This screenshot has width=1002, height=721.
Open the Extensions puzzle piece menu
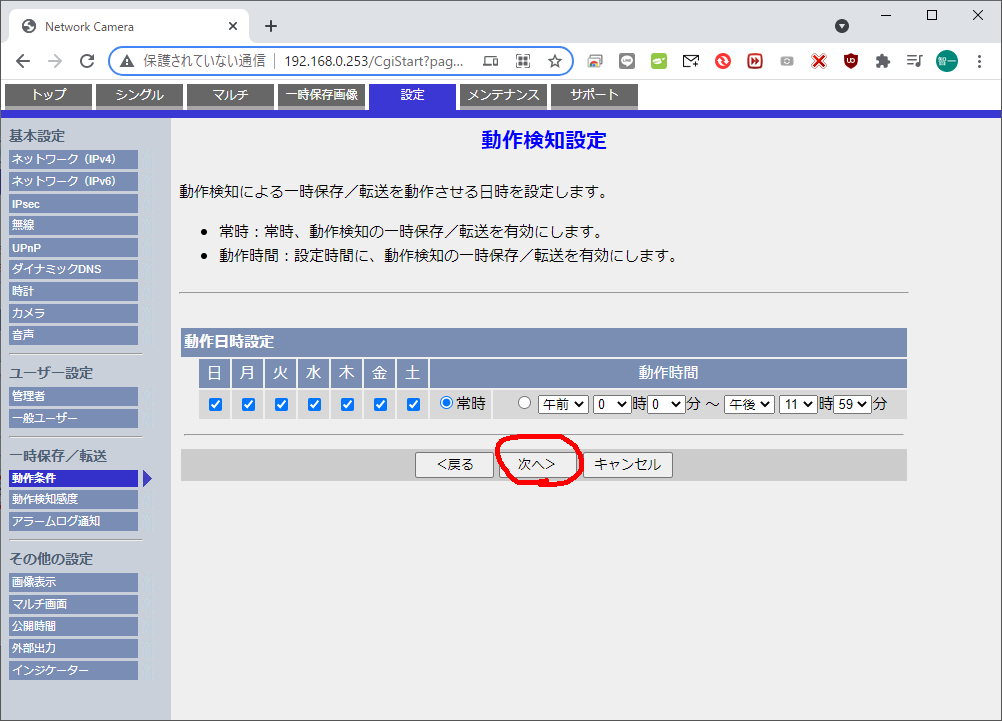click(x=882, y=61)
